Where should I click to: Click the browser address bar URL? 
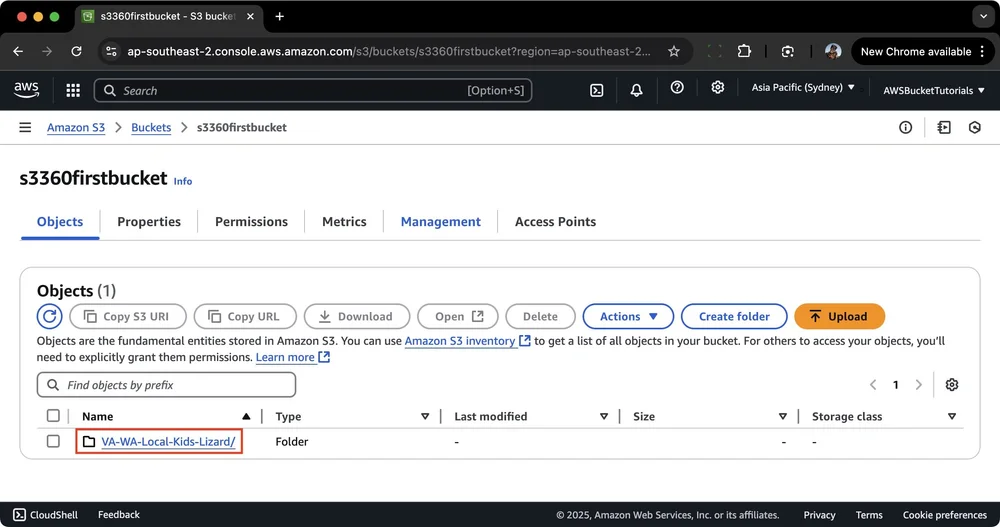pyautogui.click(x=388, y=51)
